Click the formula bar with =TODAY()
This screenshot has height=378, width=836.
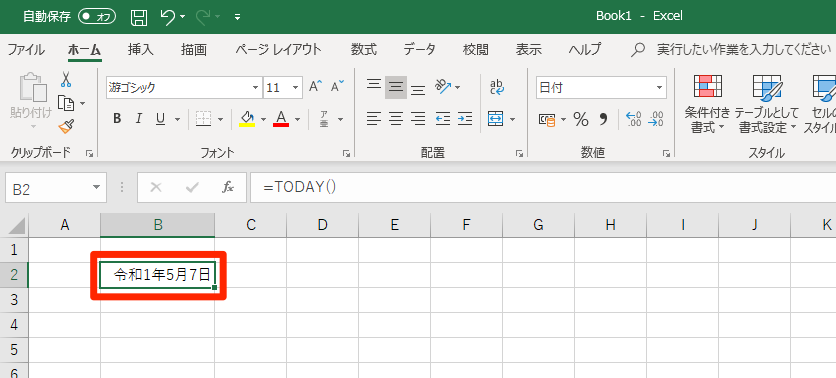click(543, 188)
